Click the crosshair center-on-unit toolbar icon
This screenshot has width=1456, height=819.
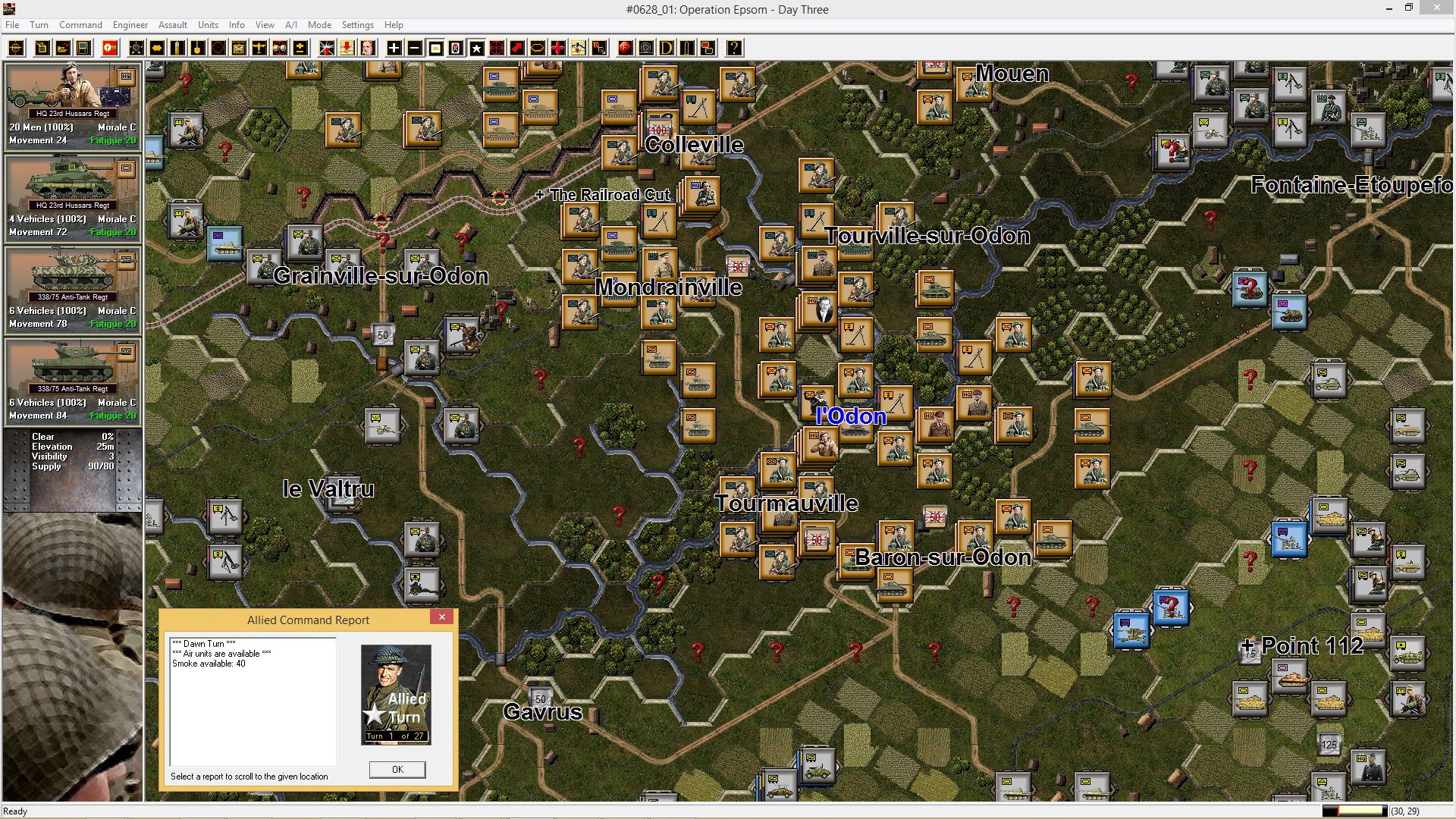point(16,48)
